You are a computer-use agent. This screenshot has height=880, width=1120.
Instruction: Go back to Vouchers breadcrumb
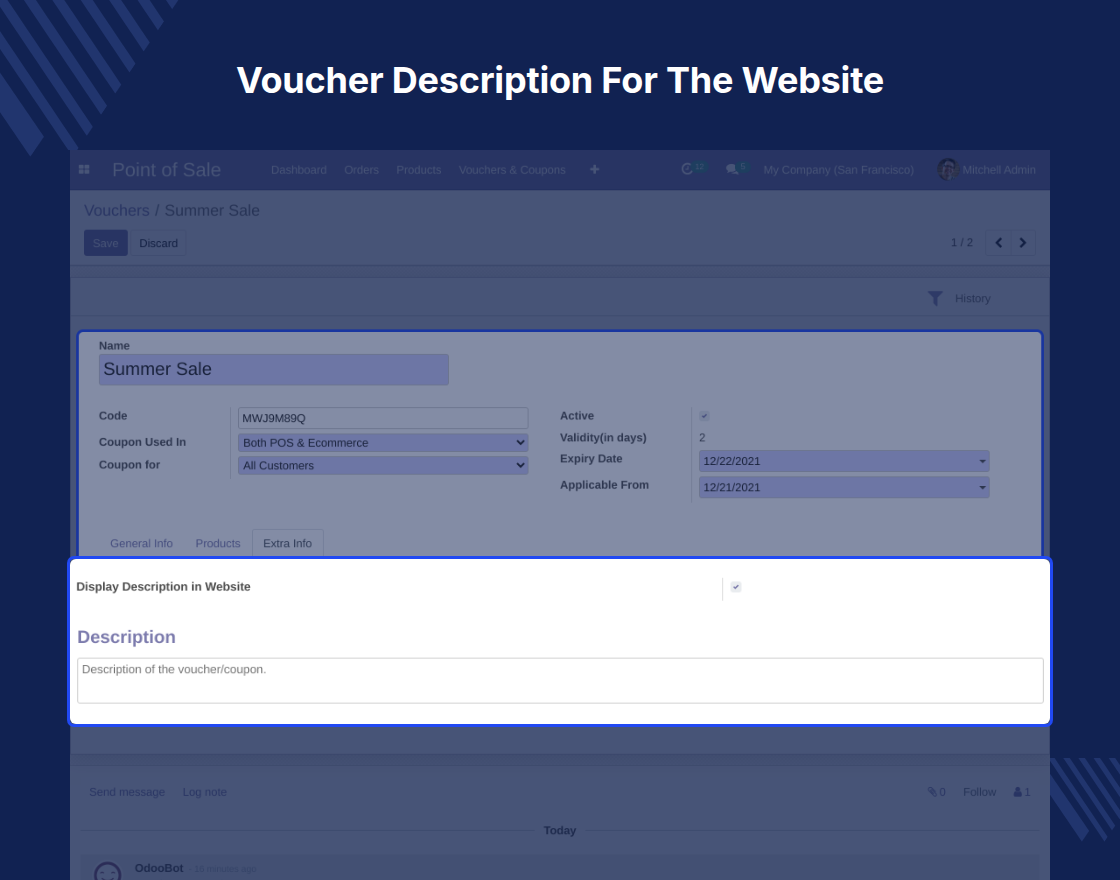(117, 211)
